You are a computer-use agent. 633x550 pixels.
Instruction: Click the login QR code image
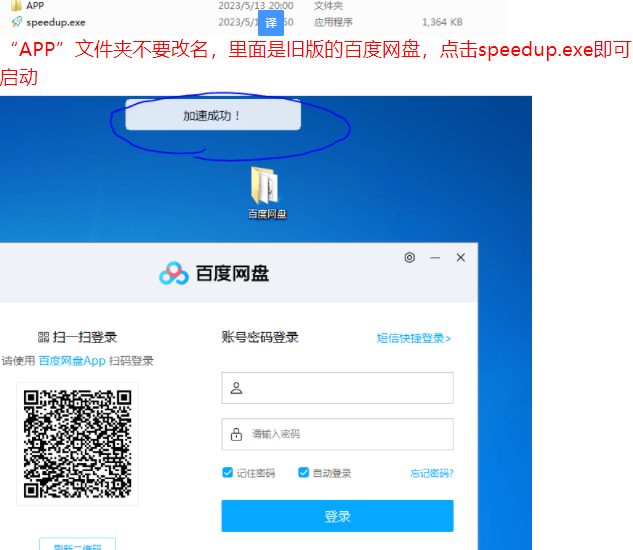tap(78, 443)
